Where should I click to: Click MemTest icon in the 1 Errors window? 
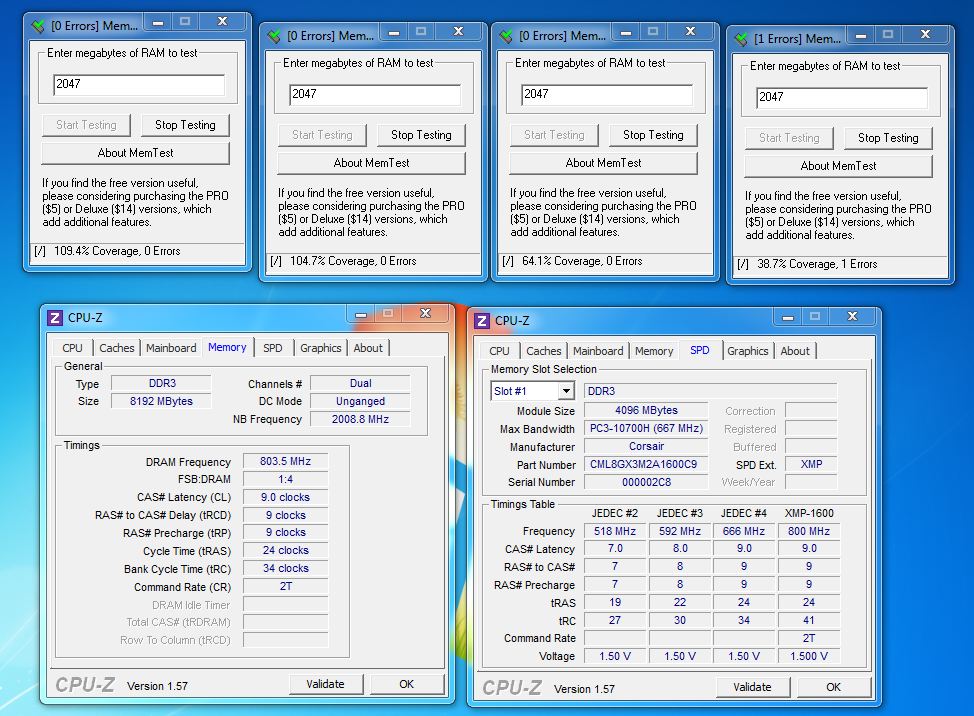(x=741, y=39)
